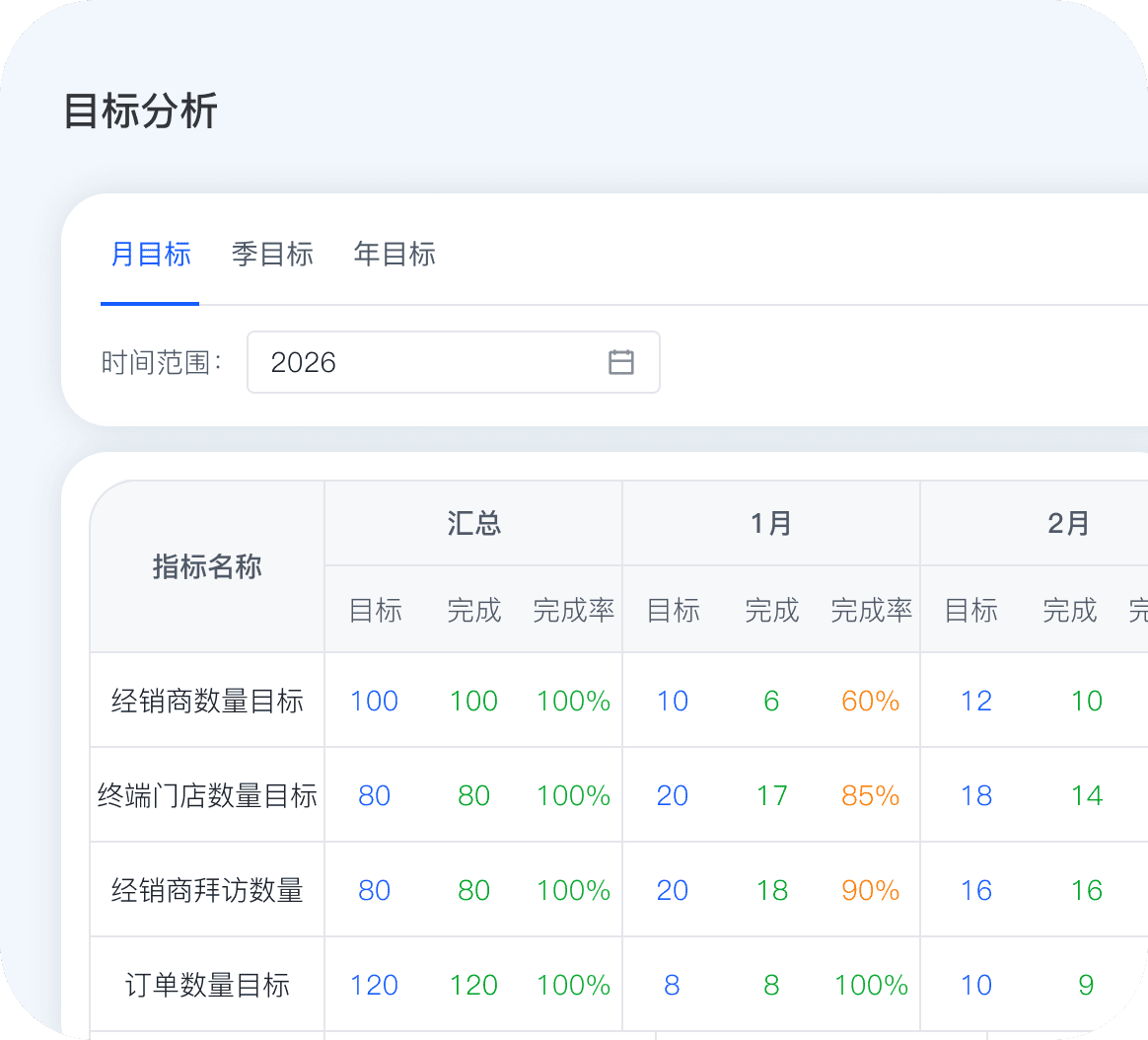
Task: Click the 指标名称 column header
Action: coord(207,567)
